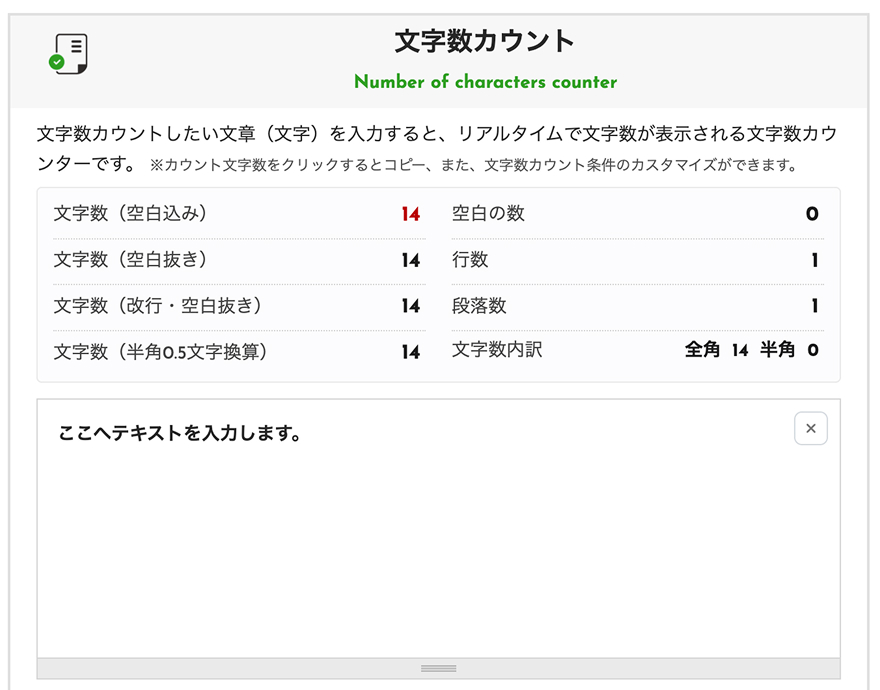Click the 全角 count 14 in 文字数内訳
This screenshot has width=880, height=690.
pyautogui.click(x=740, y=350)
